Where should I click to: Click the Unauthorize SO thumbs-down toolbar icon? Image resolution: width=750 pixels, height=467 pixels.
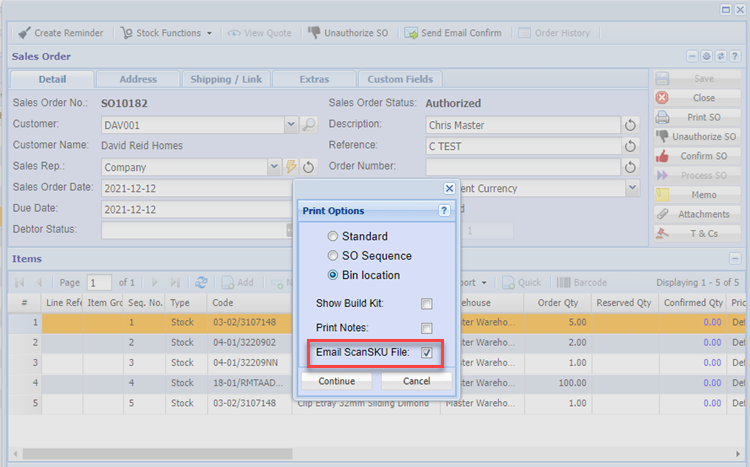(316, 33)
